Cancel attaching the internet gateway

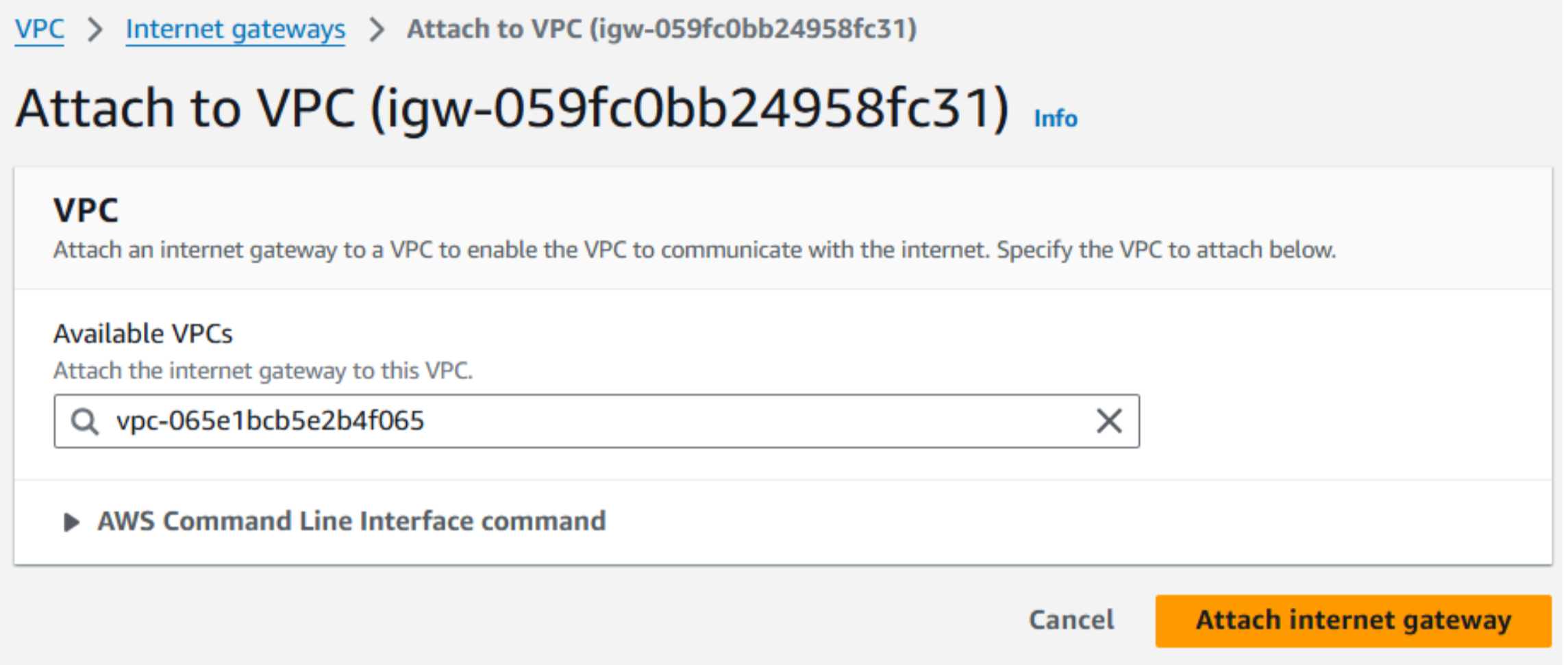(1071, 620)
